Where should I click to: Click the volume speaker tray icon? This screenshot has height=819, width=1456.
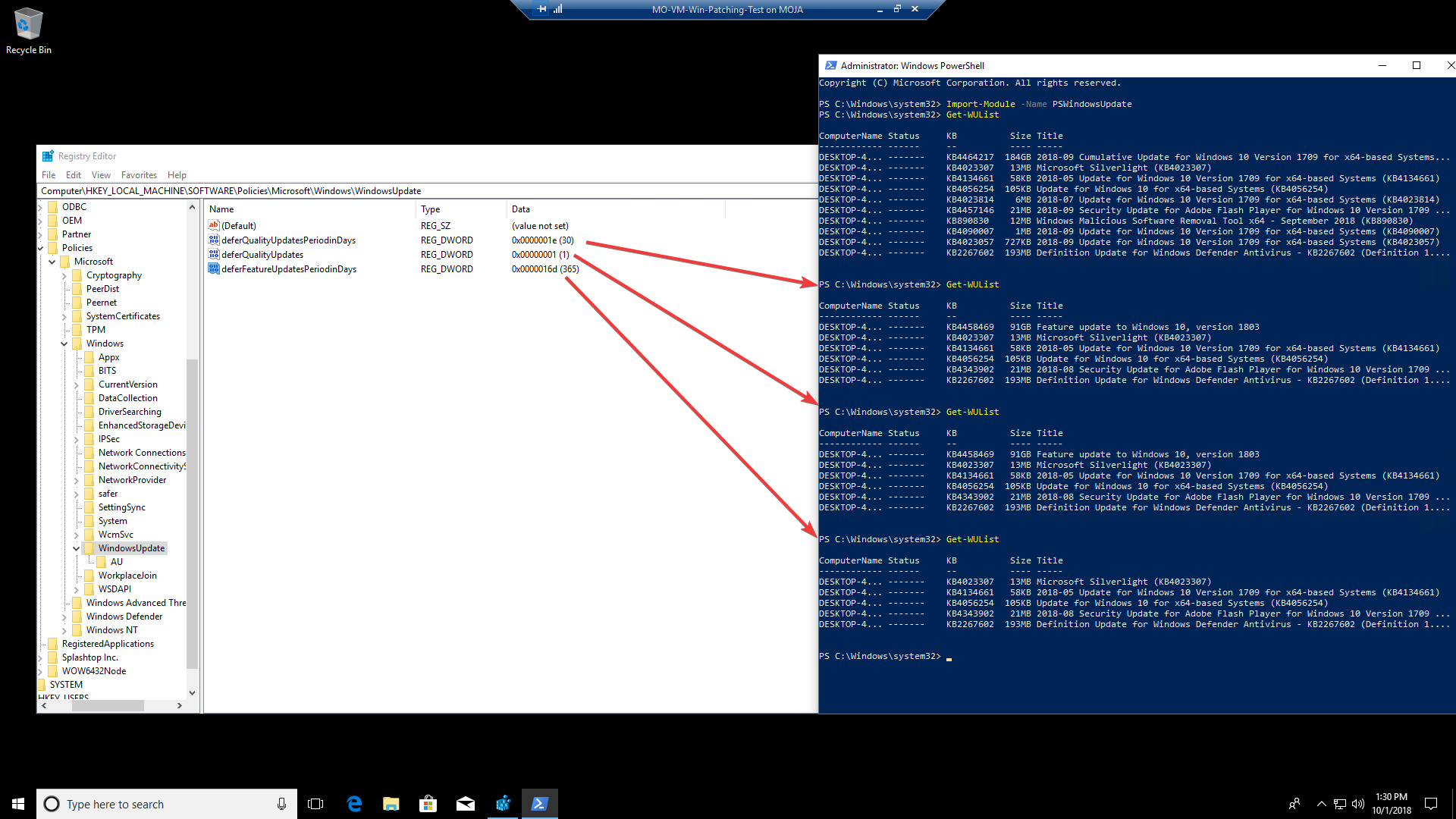[1358, 804]
